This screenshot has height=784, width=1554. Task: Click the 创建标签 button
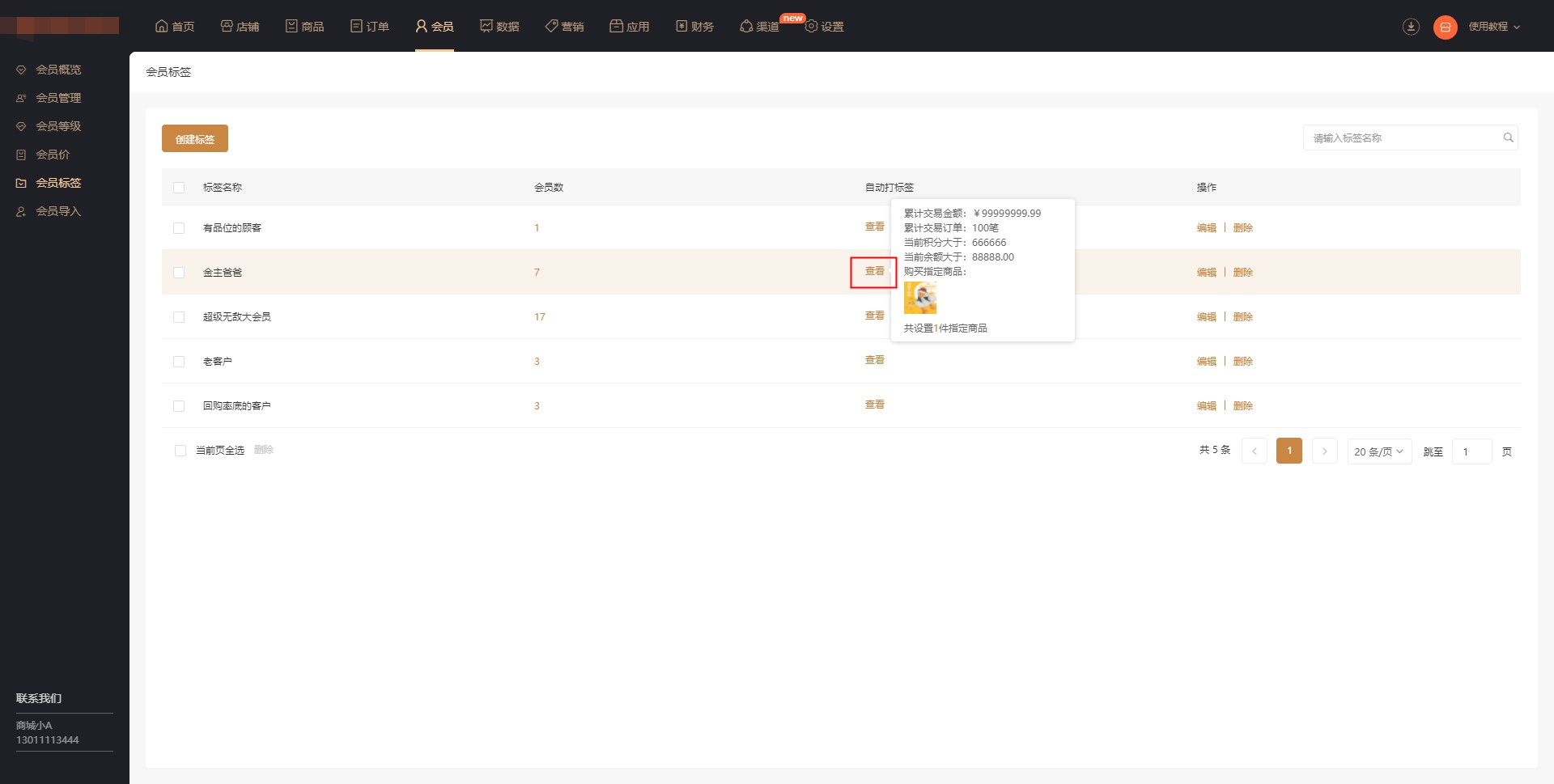point(195,139)
